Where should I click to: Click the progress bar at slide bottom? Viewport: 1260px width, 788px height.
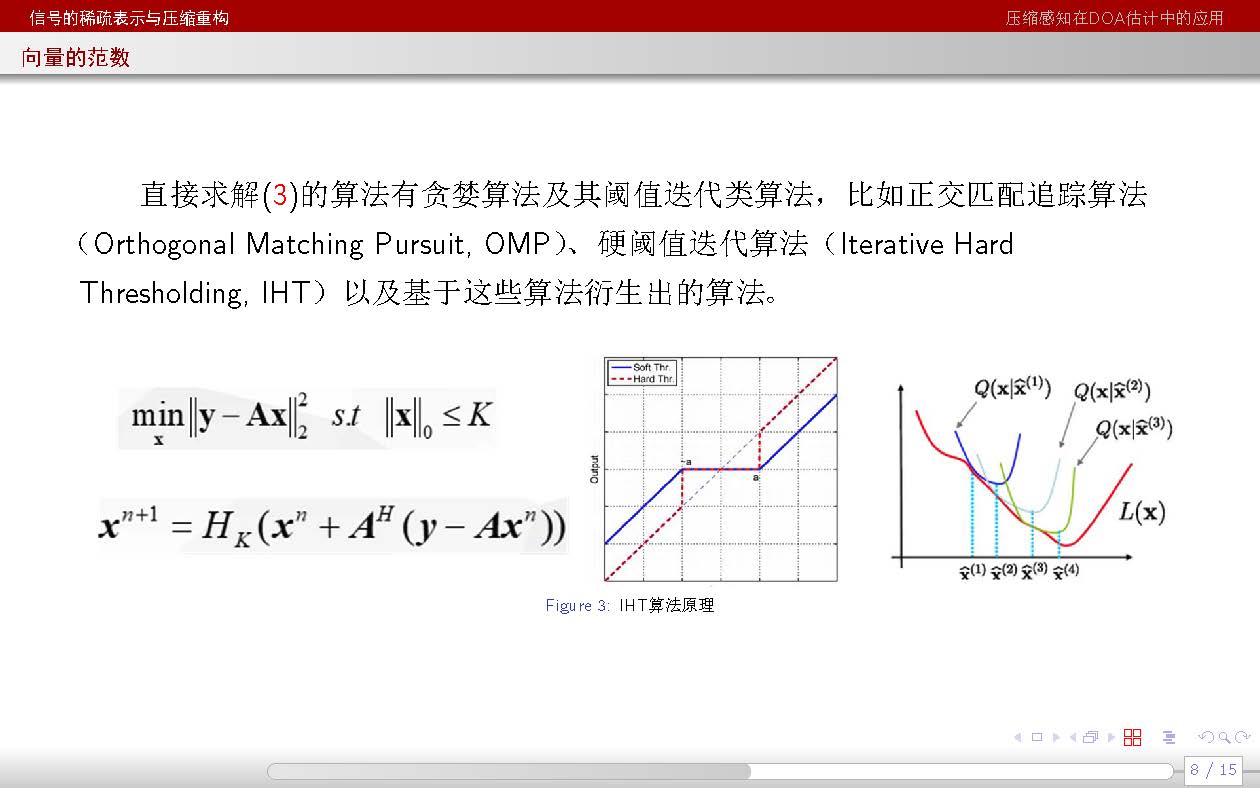coord(720,771)
